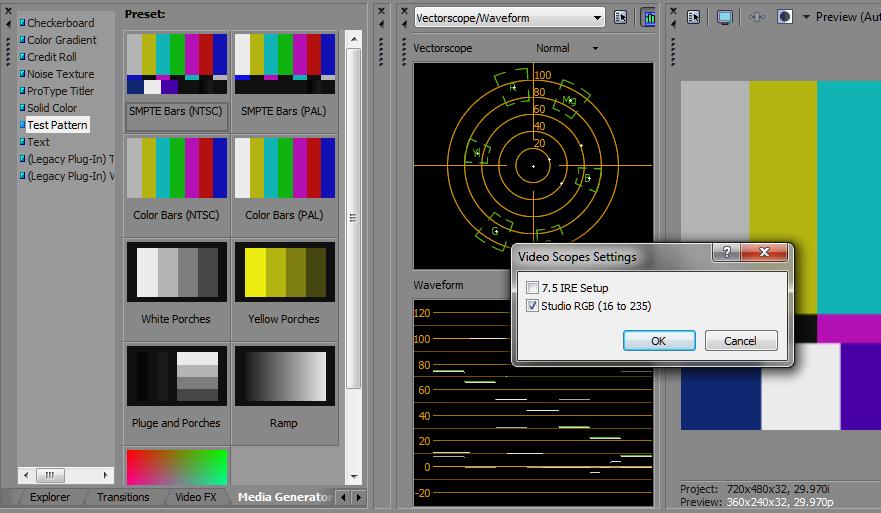Expand the Vectorscope Normal mode dropdown
Screen dimensions: 881x513
point(595,48)
